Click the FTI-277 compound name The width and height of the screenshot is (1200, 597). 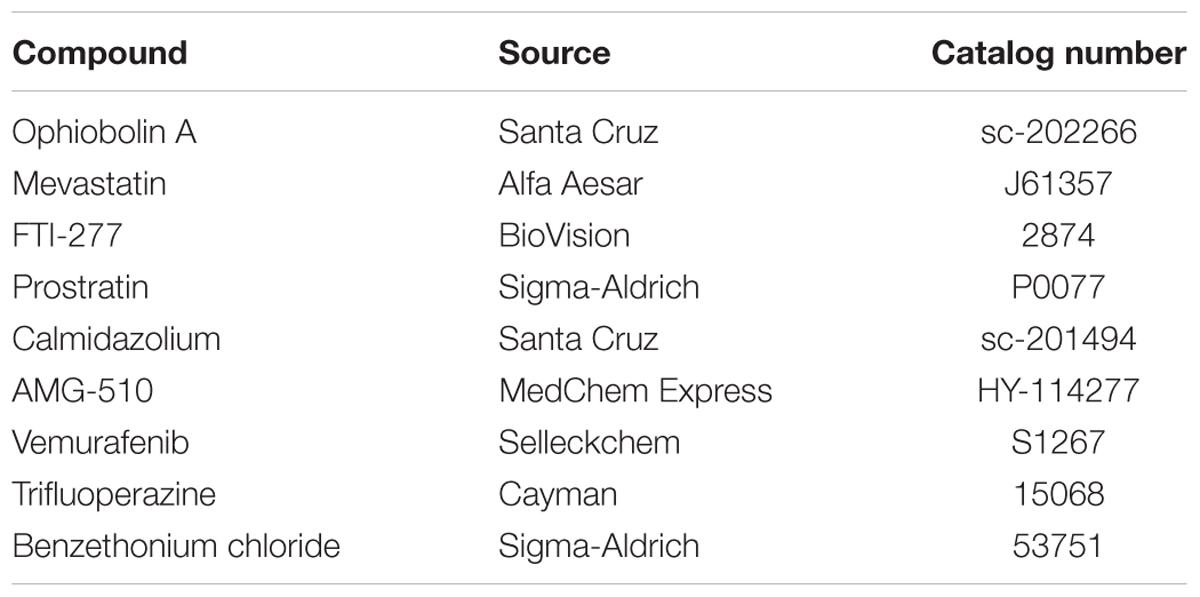click(67, 236)
